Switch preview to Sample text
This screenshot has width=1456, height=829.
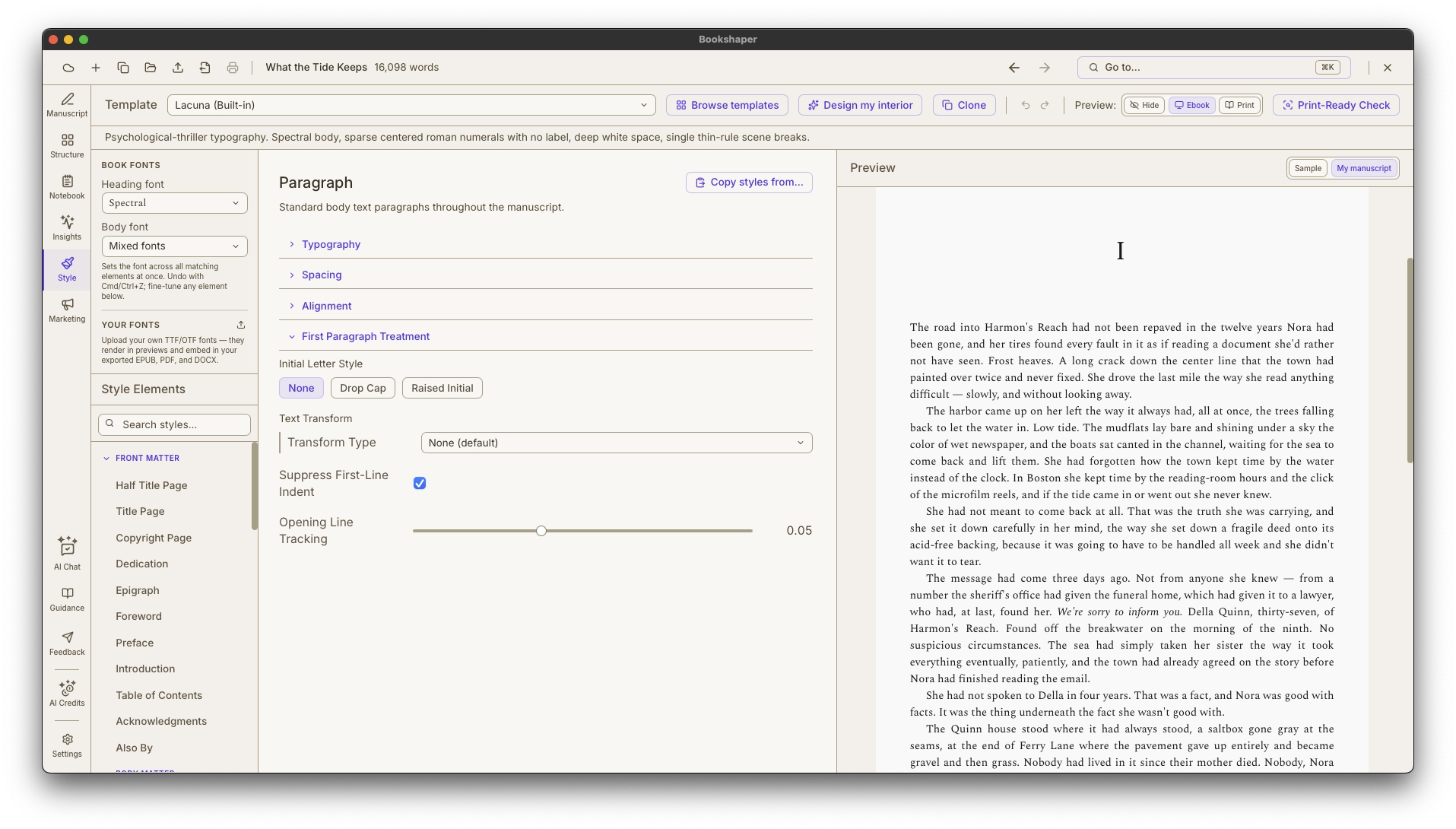coord(1308,168)
